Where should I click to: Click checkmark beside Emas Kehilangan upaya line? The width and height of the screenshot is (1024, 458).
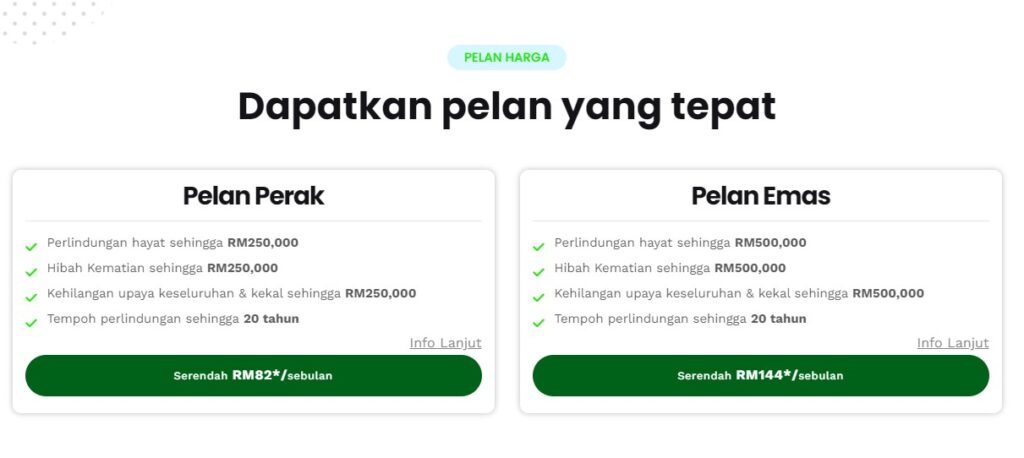click(x=539, y=297)
